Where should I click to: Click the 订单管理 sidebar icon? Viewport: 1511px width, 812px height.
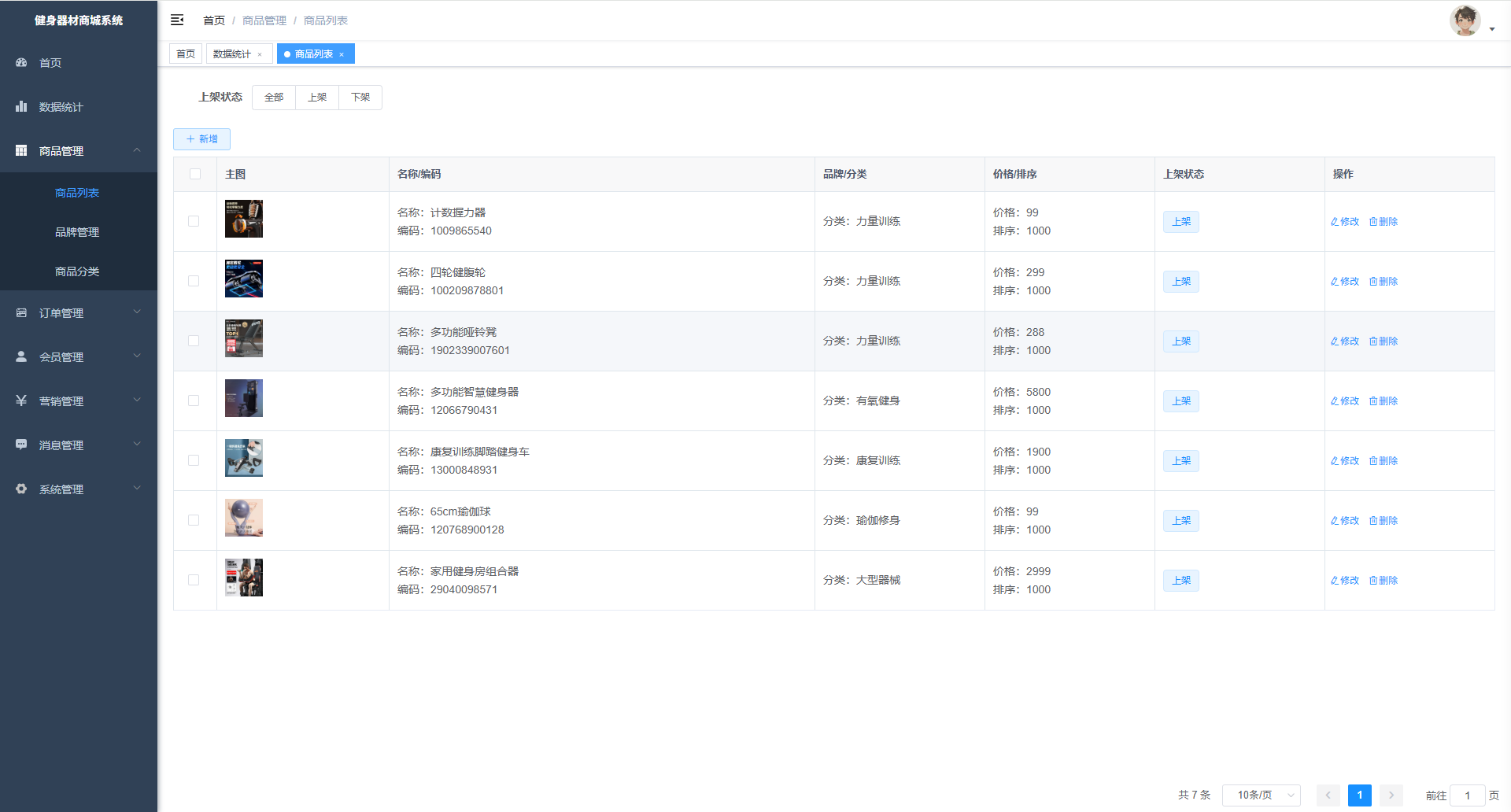tap(21, 312)
